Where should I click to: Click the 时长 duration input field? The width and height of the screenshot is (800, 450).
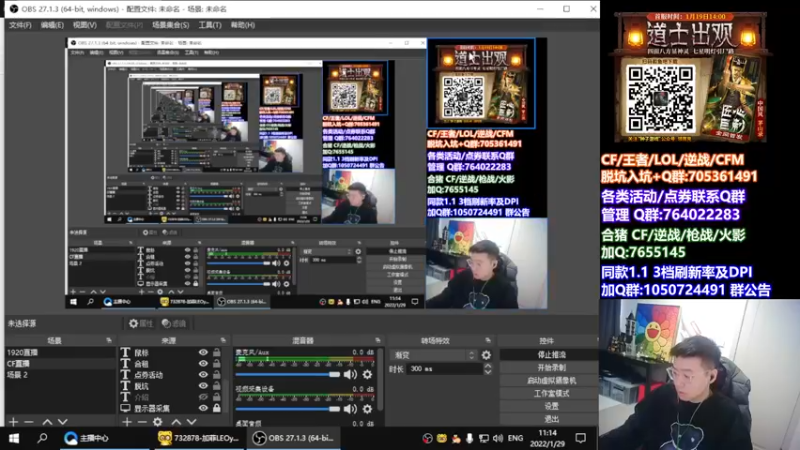coord(445,369)
